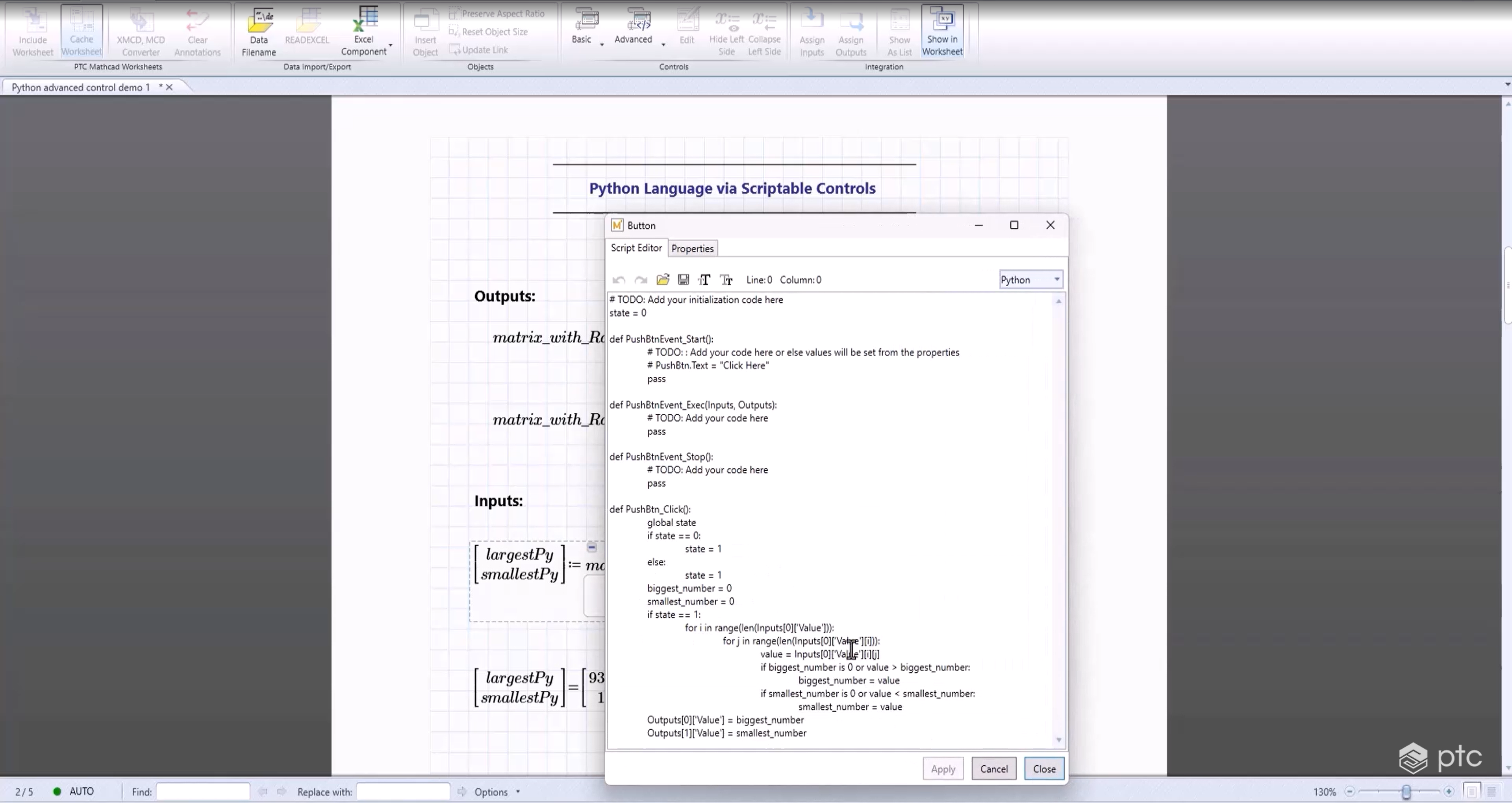Select the Python advanced control demo tab
Viewport: 1512px width, 803px height.
[81, 87]
